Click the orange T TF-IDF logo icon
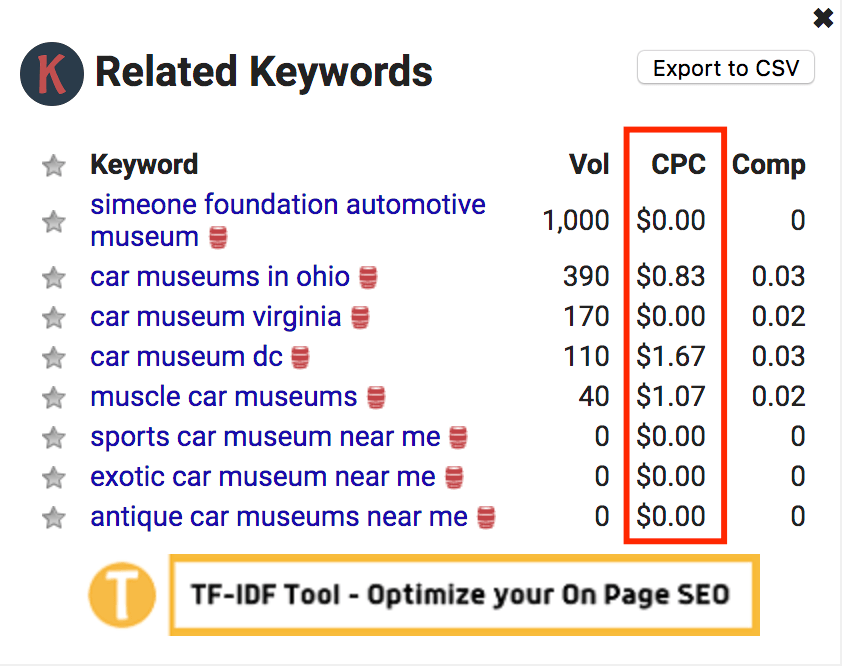 point(122,595)
